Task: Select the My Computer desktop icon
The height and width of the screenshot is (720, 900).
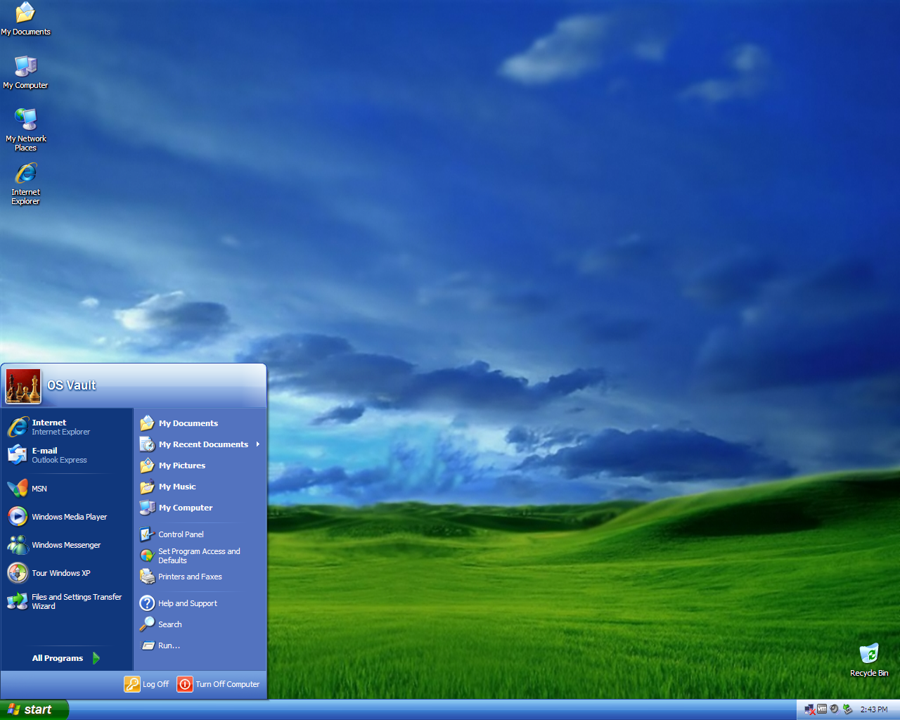Action: click(25, 73)
